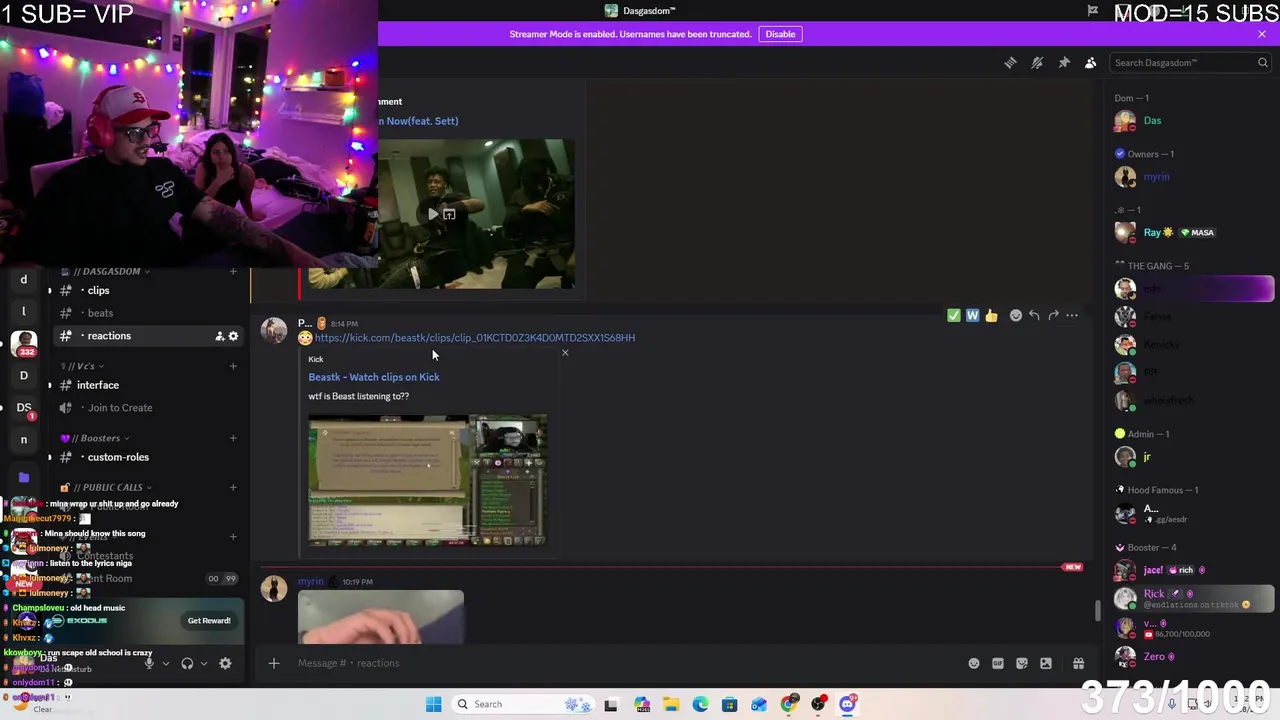The image size is (1280, 720).
Task: Open the Threads icon in channel header
Action: [1010, 62]
